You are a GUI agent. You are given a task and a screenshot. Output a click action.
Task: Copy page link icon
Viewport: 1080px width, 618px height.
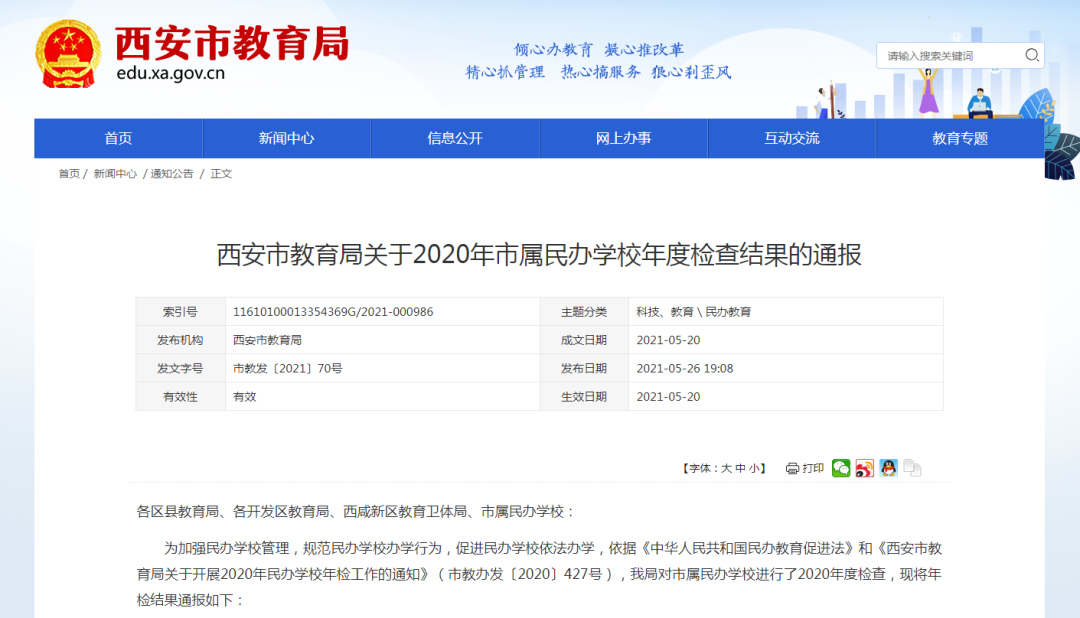(x=912, y=468)
